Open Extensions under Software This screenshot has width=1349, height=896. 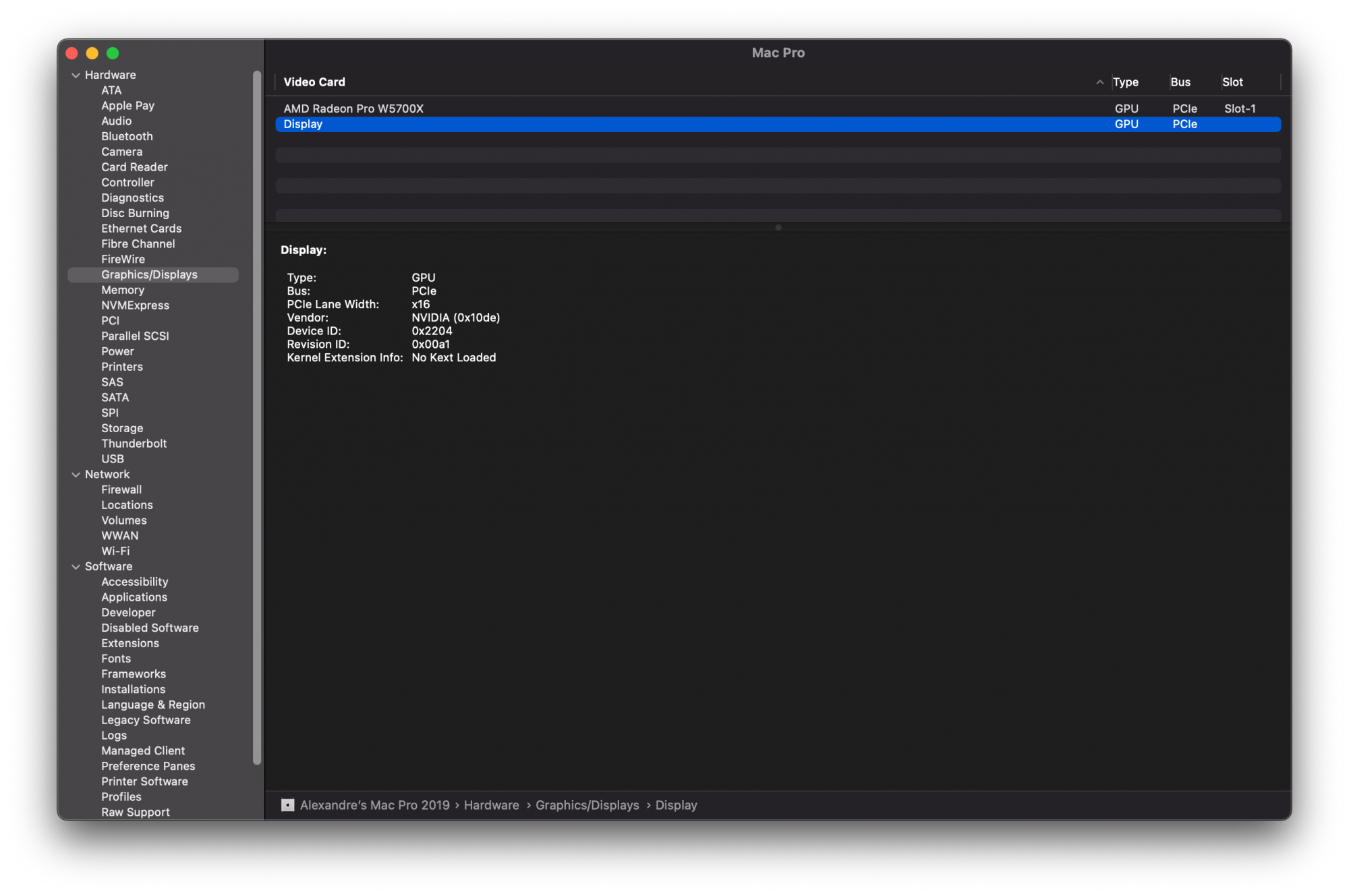point(130,643)
